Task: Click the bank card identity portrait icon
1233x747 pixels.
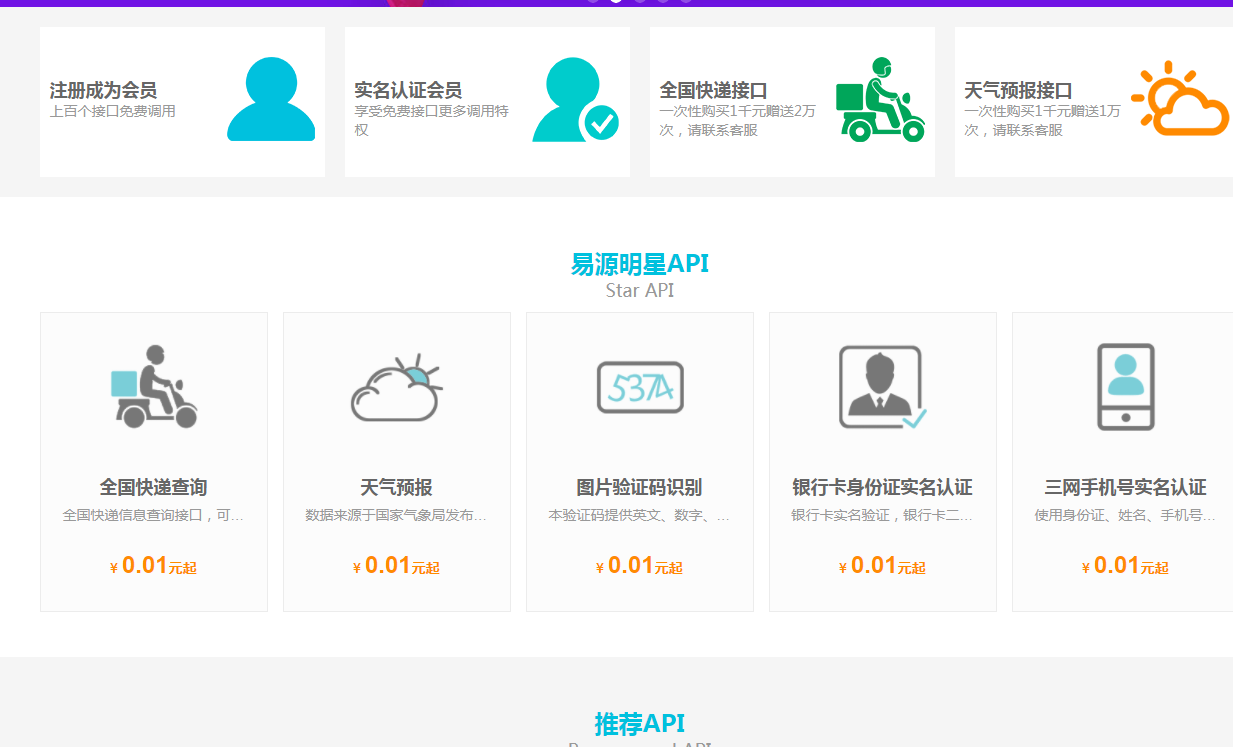Action: [x=882, y=387]
